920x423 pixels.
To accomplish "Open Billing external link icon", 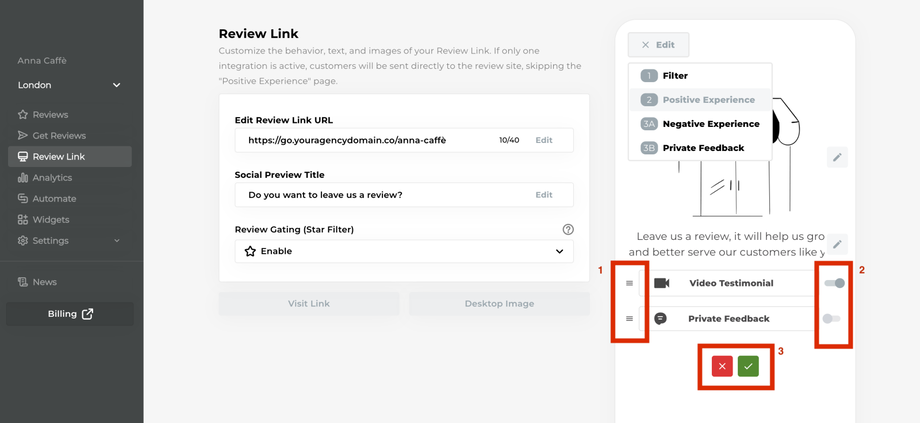I will [88, 314].
